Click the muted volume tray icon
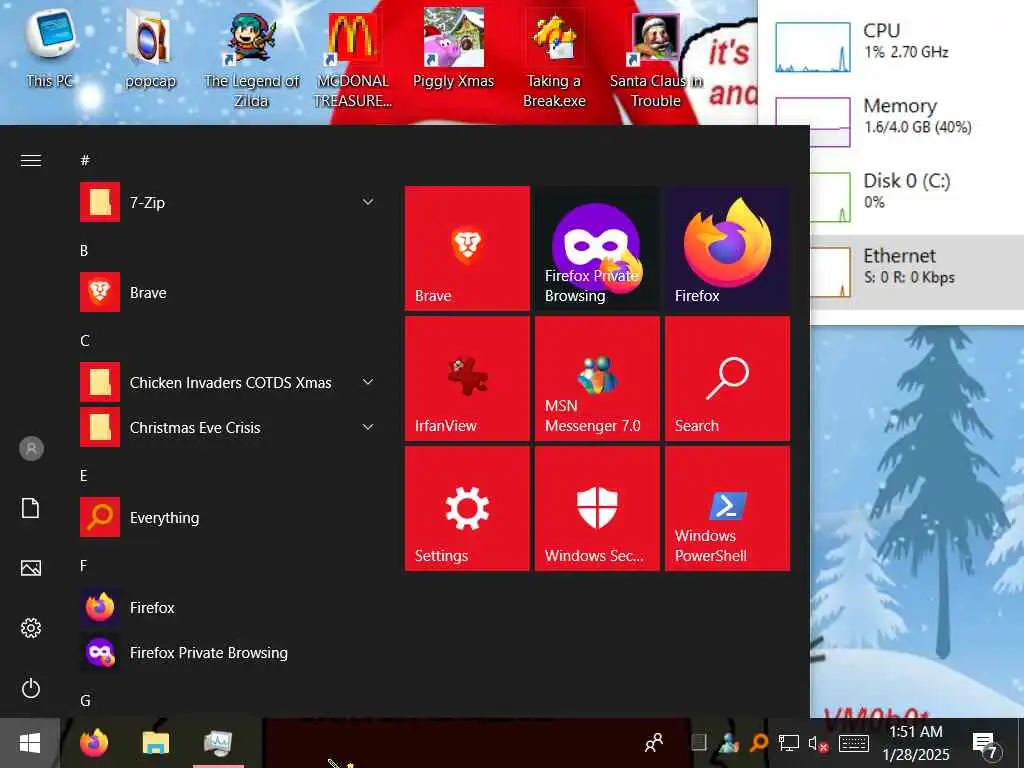 point(818,743)
